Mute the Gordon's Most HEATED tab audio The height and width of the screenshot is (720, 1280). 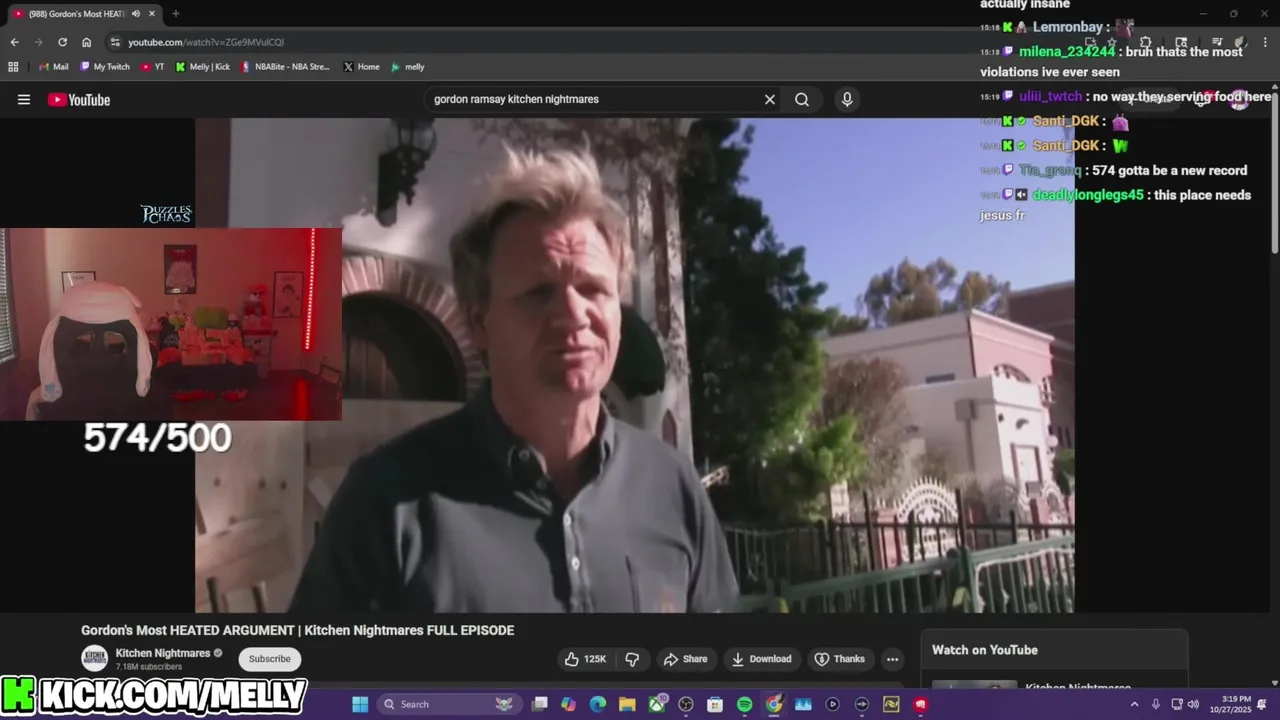[135, 14]
